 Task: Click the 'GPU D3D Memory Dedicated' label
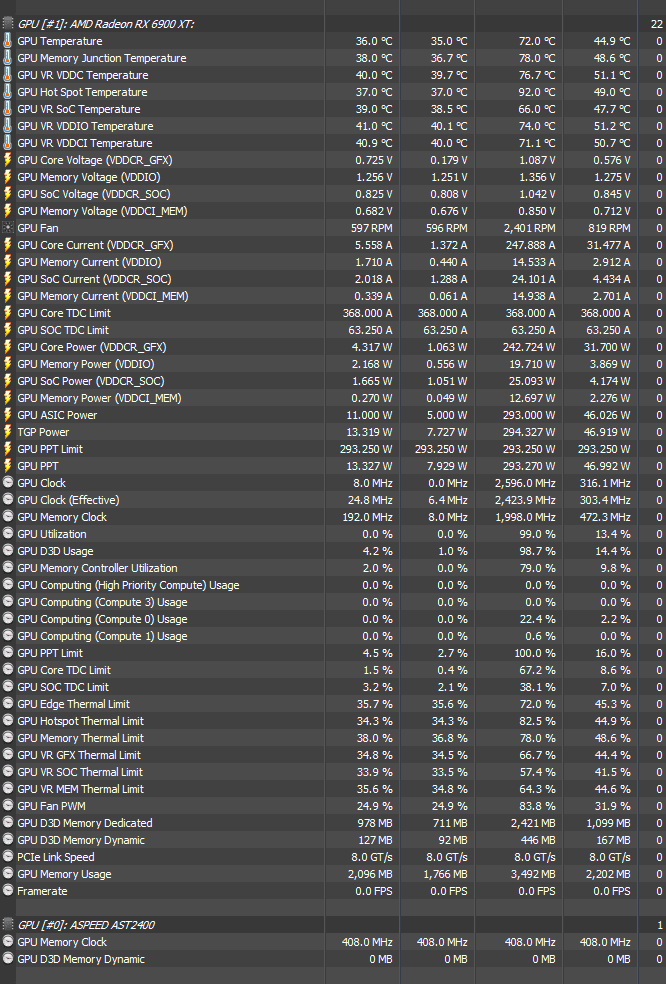(85, 823)
